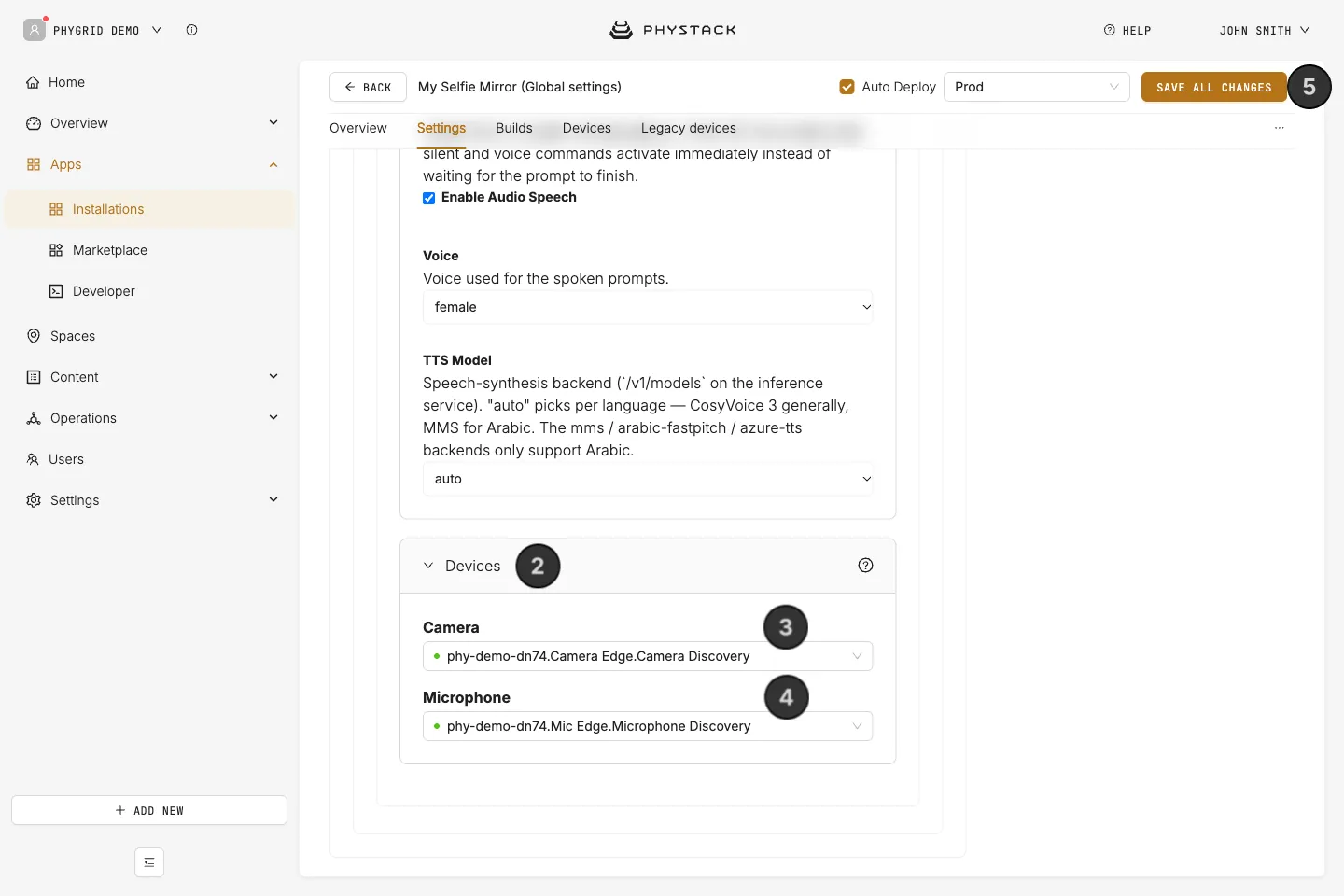Open the Legacy devices tab

(689, 128)
